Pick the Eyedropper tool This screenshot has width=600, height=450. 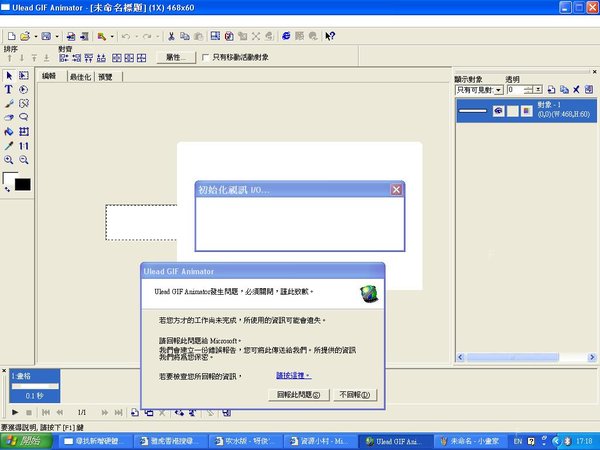pyautogui.click(x=9, y=145)
